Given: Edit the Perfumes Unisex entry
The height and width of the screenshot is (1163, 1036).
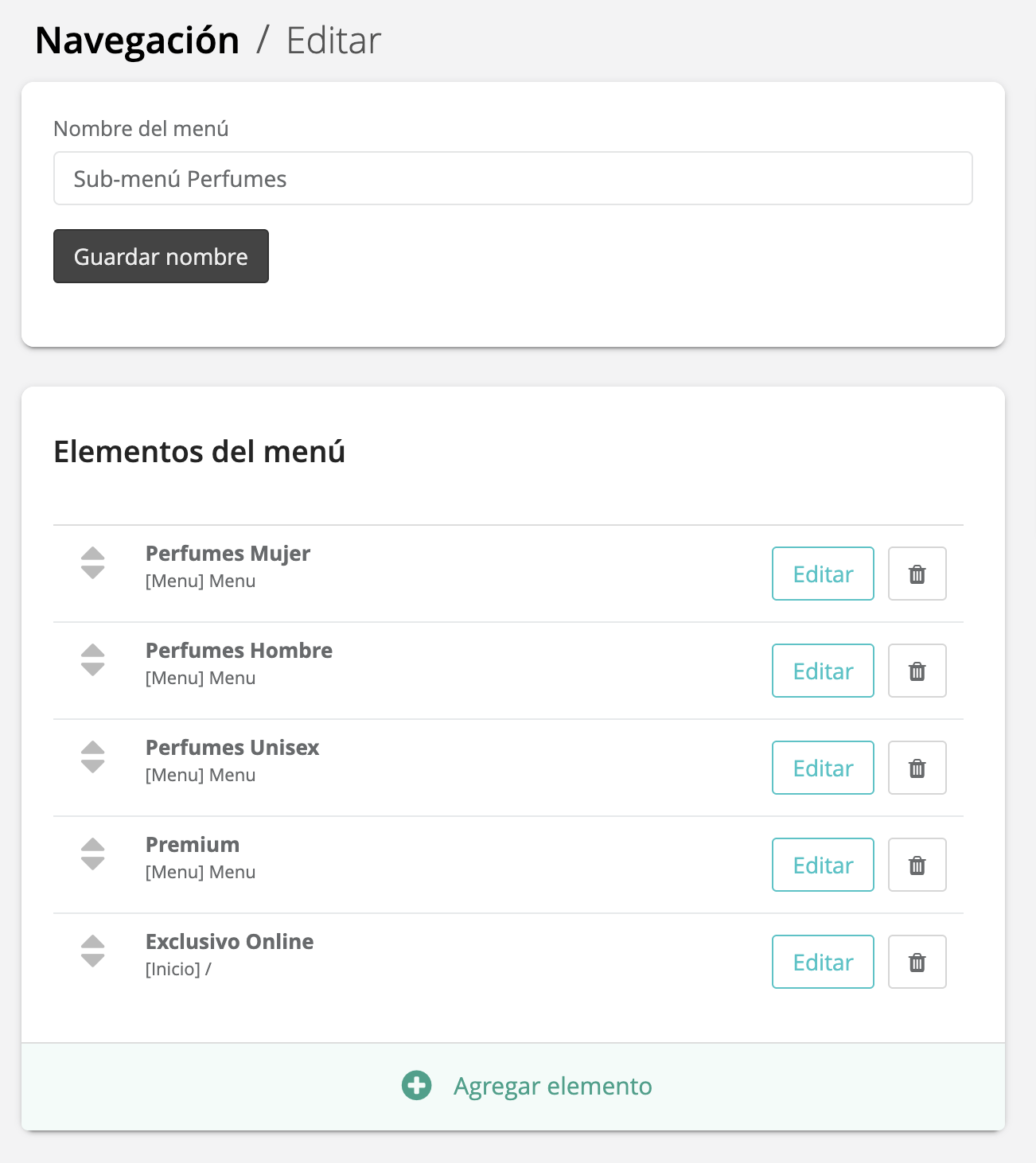Looking at the screenshot, I should [x=823, y=768].
